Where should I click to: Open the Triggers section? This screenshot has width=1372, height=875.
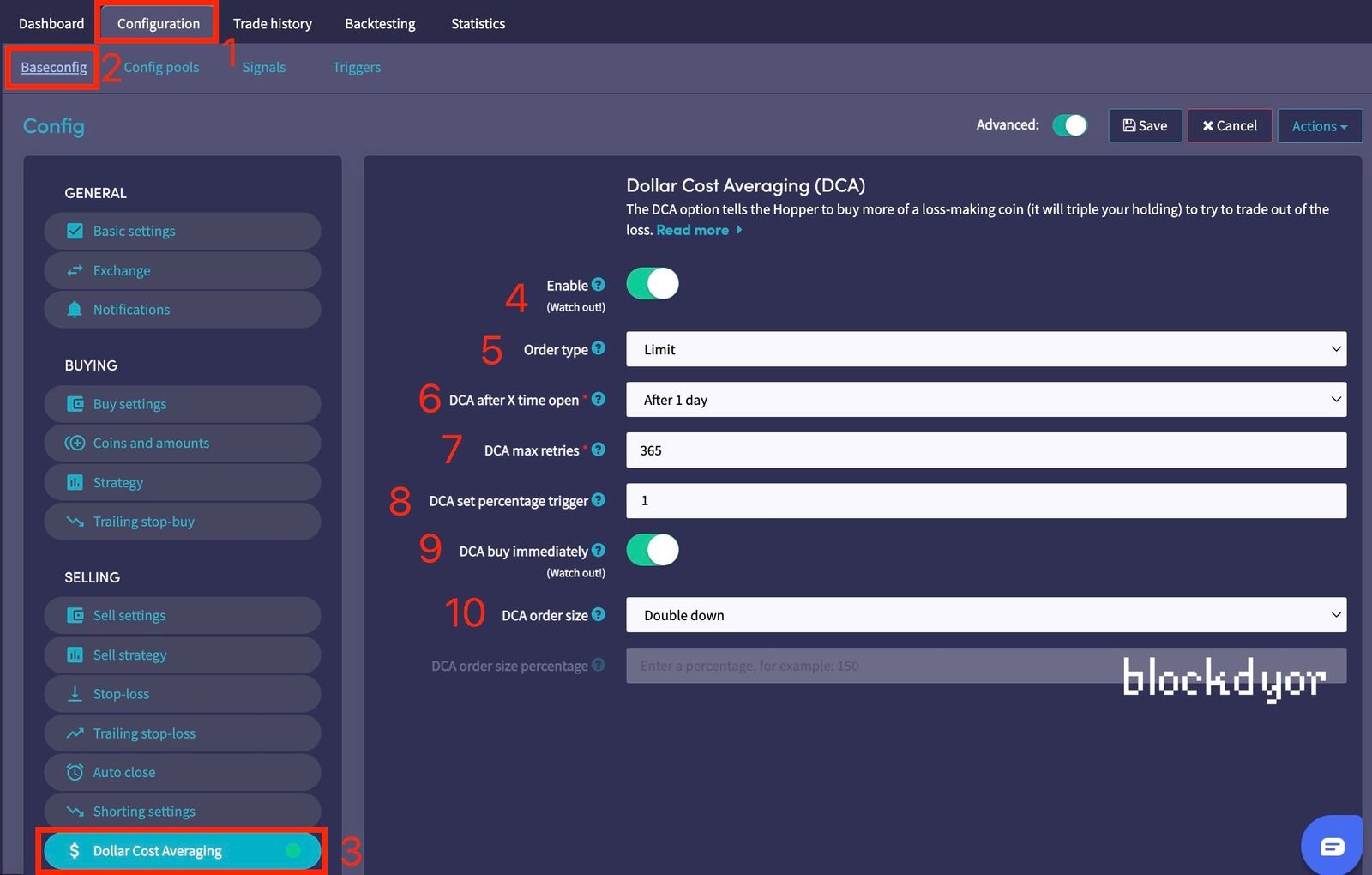[356, 67]
